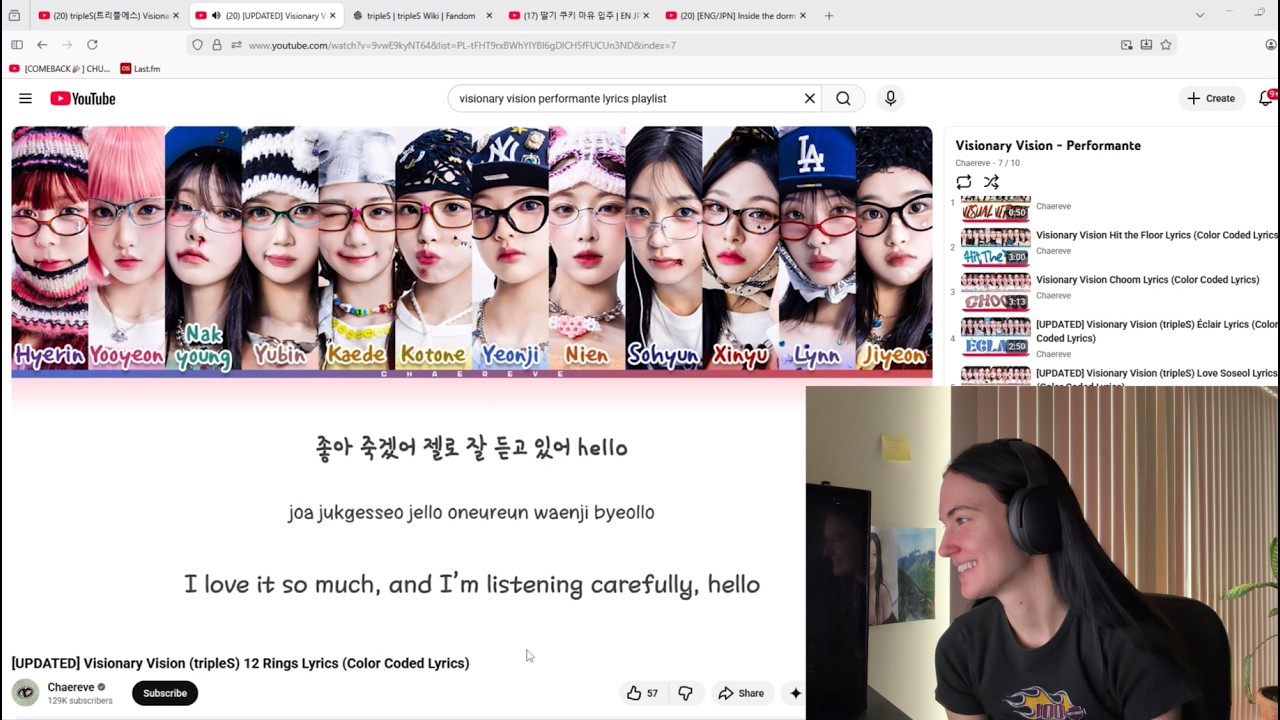Open browser profile account icon
Screen dimensions: 1280x720
click(1271, 45)
